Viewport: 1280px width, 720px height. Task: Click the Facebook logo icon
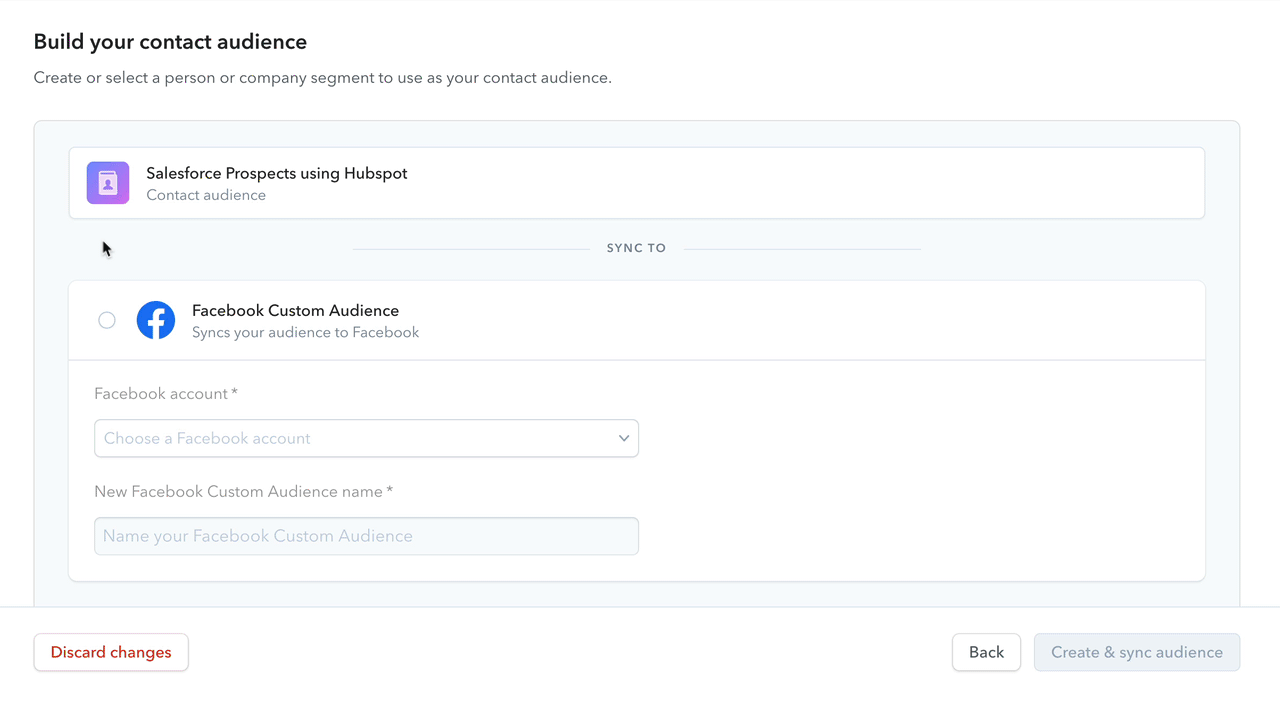tap(156, 320)
